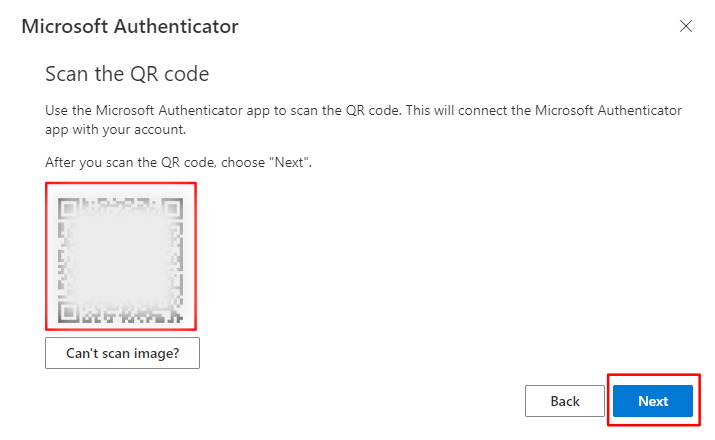Click the bottom-left QR finder square
This screenshot has height=440, width=715.
(69, 312)
